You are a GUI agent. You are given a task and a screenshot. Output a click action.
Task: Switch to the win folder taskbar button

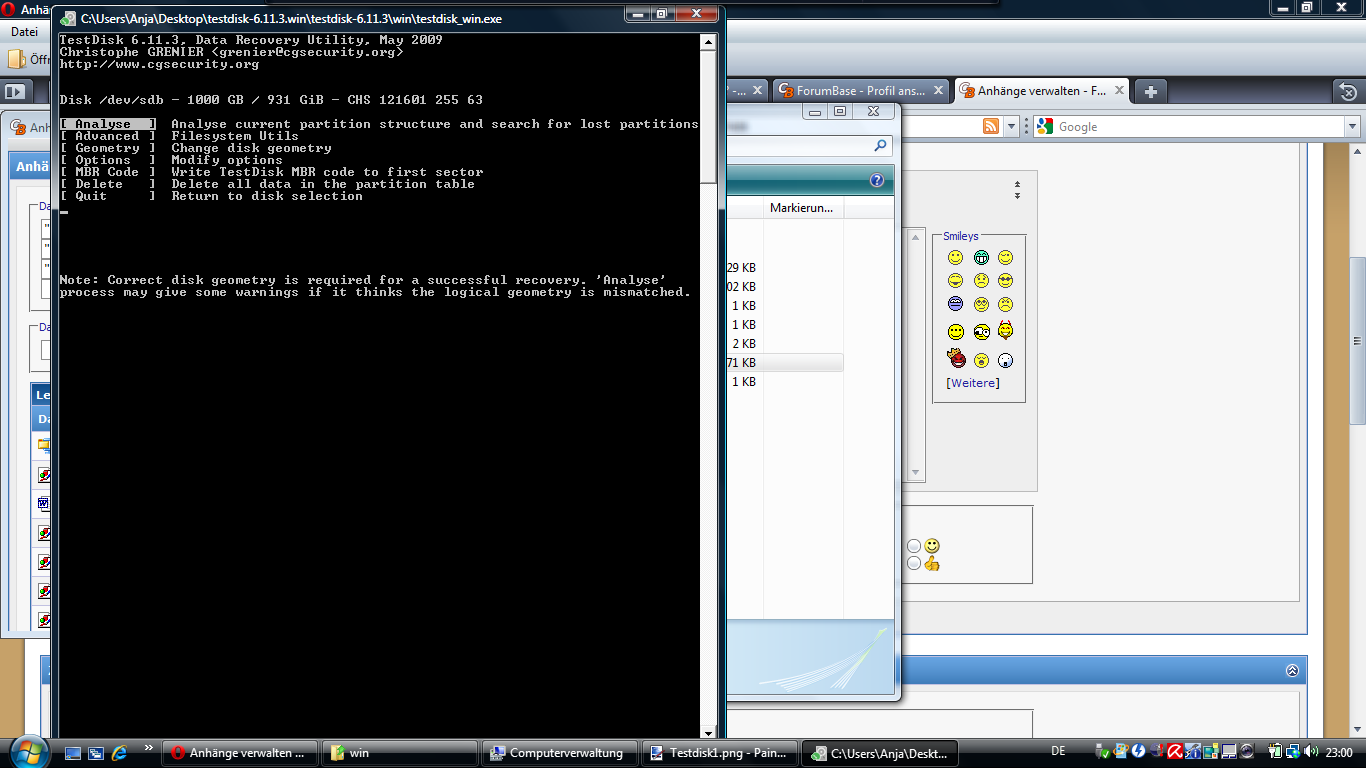pos(401,753)
